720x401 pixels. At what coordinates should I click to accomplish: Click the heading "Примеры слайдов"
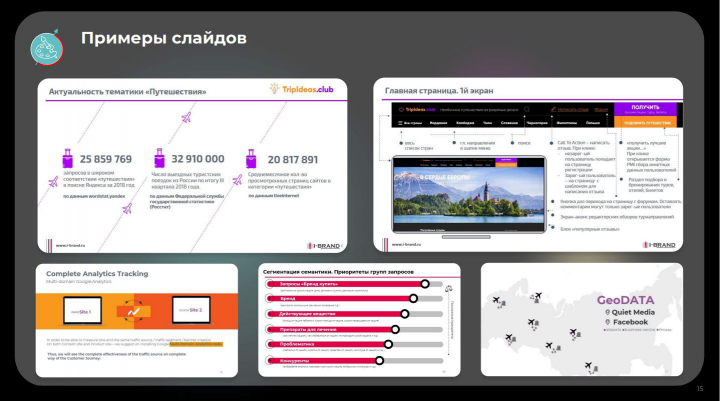coord(164,38)
